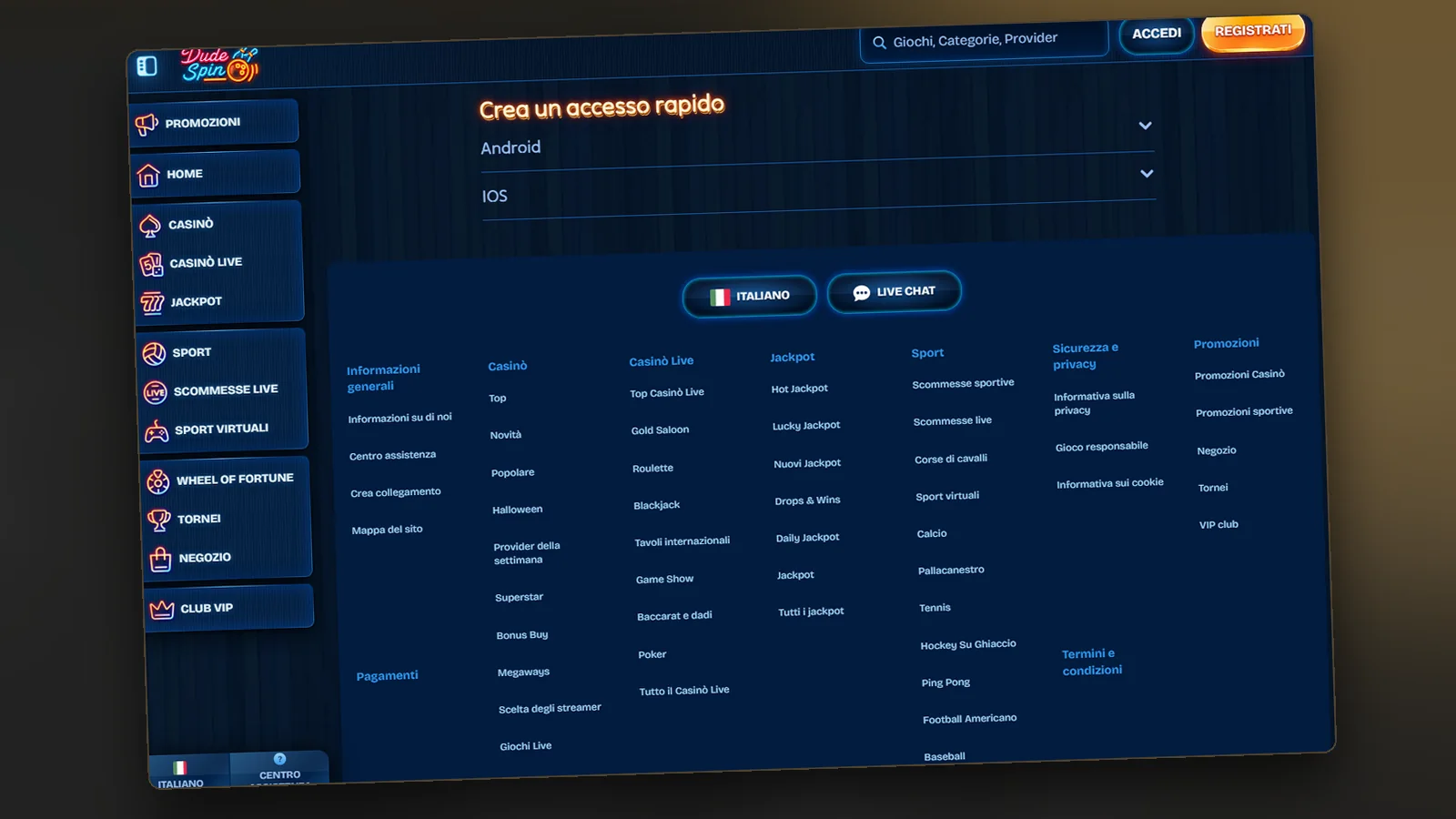The height and width of the screenshot is (819, 1456).
Task: Open the VIP club footer link
Action: pos(1218,525)
